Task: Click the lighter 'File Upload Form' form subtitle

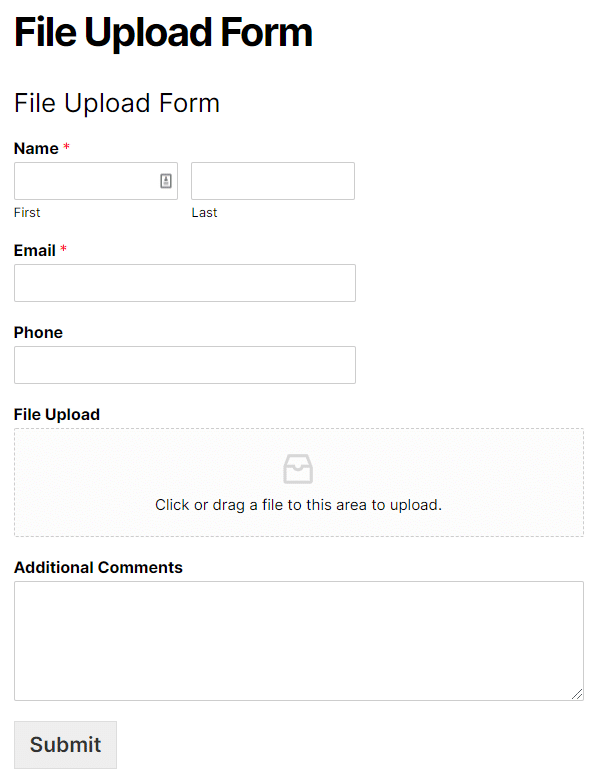Action: [116, 103]
